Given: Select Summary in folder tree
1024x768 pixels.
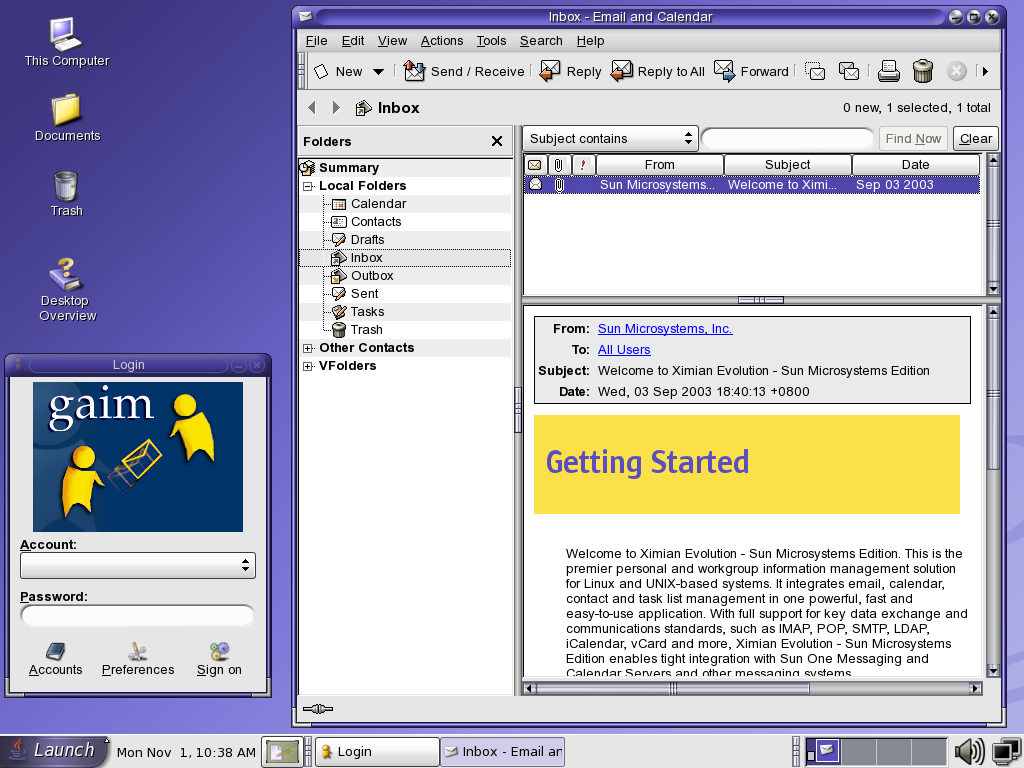Looking at the screenshot, I should [x=349, y=168].
